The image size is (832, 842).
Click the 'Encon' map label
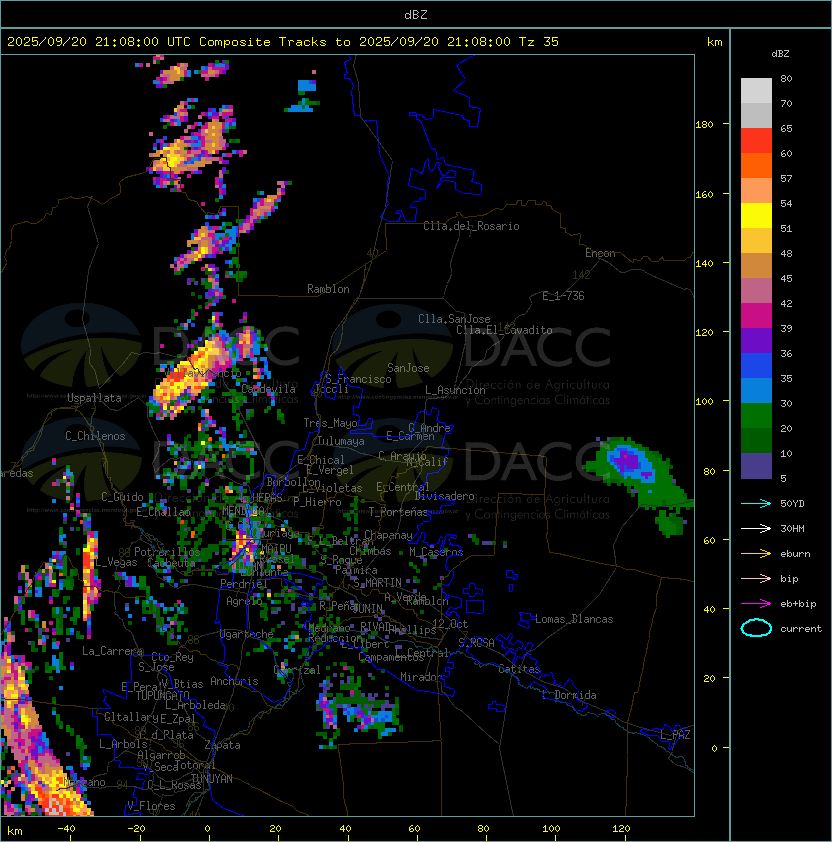point(600,253)
